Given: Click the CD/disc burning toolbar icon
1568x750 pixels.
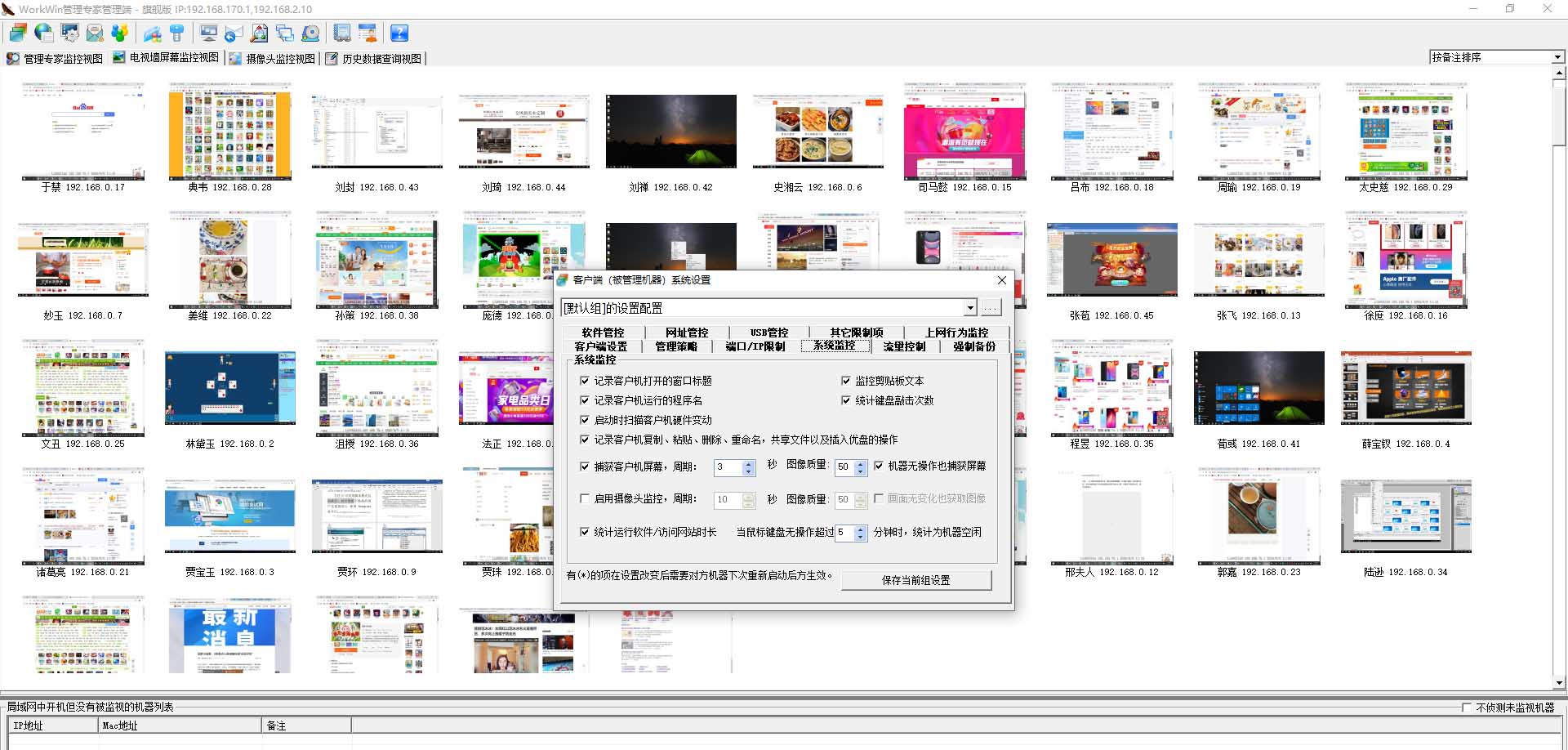Looking at the screenshot, I should (310, 33).
